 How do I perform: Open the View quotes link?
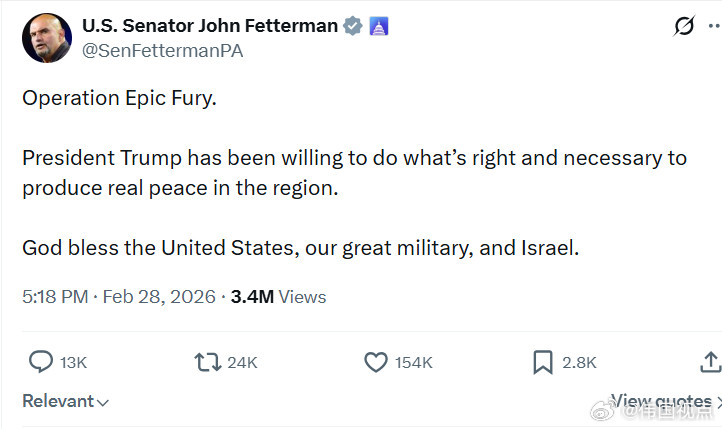660,400
